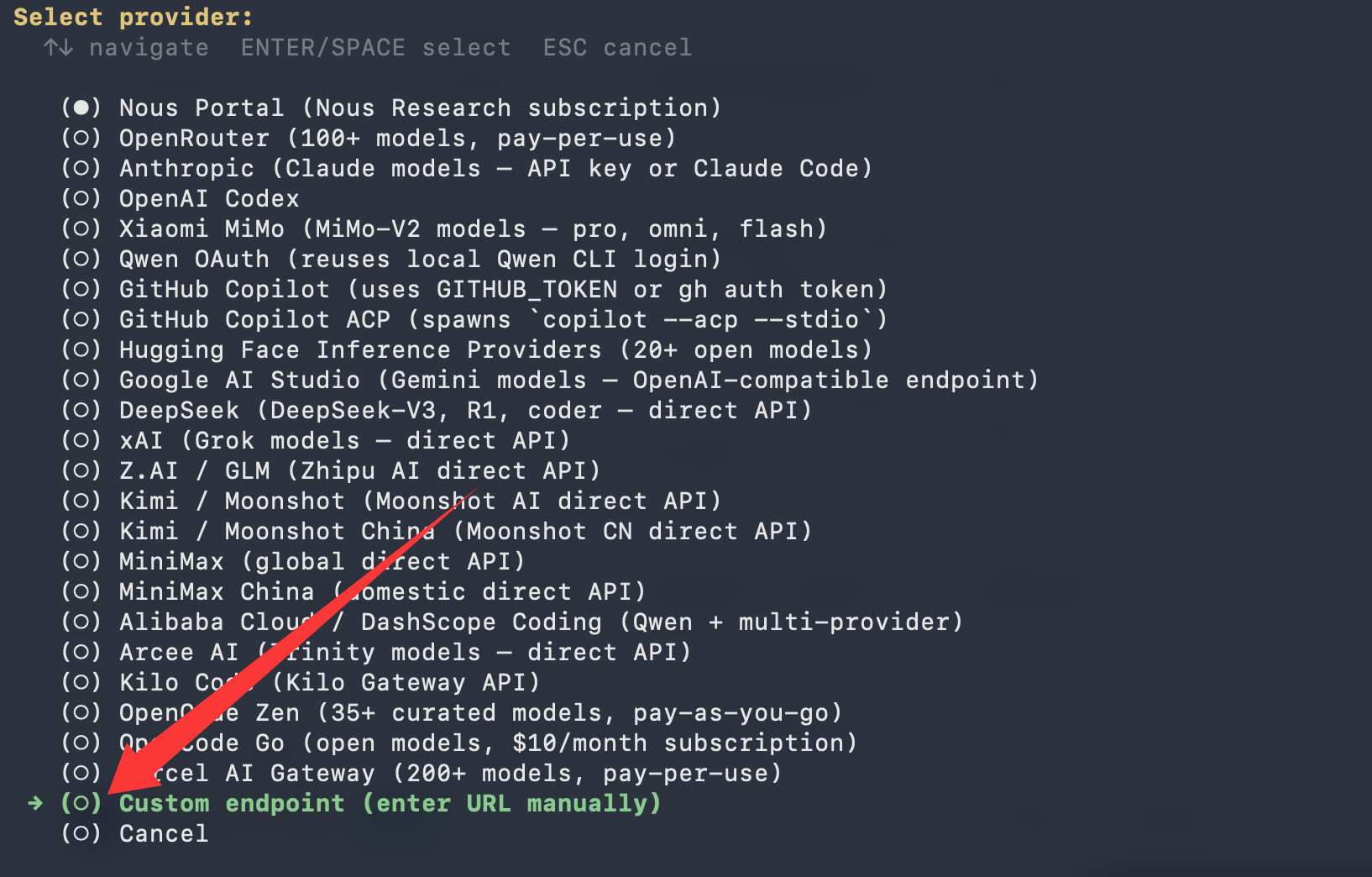Screen dimensions: 1372x877
Task: Choose Qwen OAuth login option
Action: click(x=391, y=259)
